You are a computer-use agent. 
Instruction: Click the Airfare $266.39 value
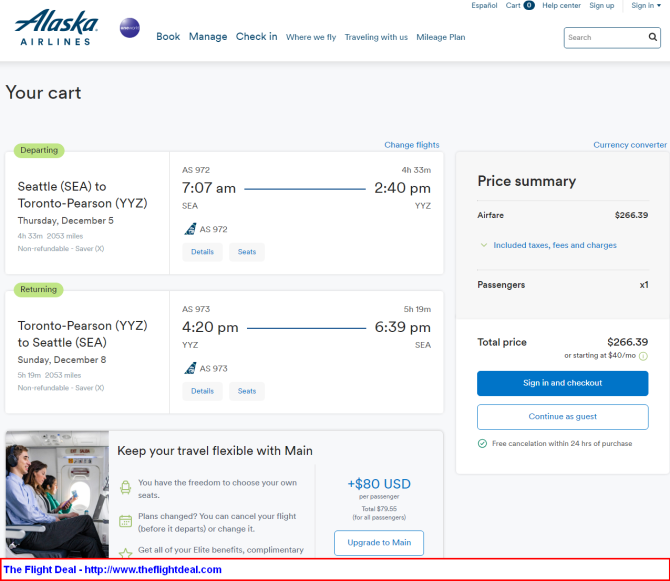(631, 215)
